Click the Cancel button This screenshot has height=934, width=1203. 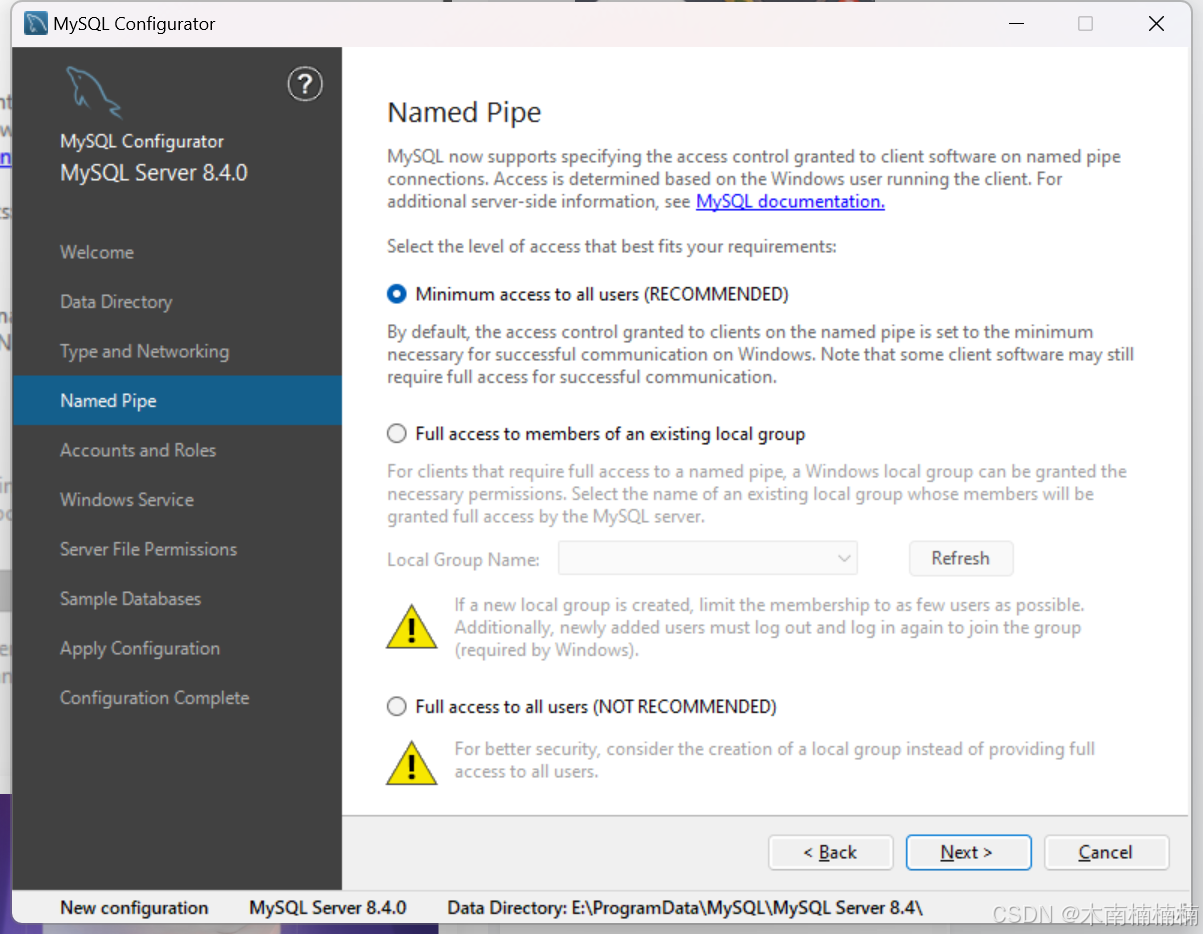click(x=1106, y=852)
